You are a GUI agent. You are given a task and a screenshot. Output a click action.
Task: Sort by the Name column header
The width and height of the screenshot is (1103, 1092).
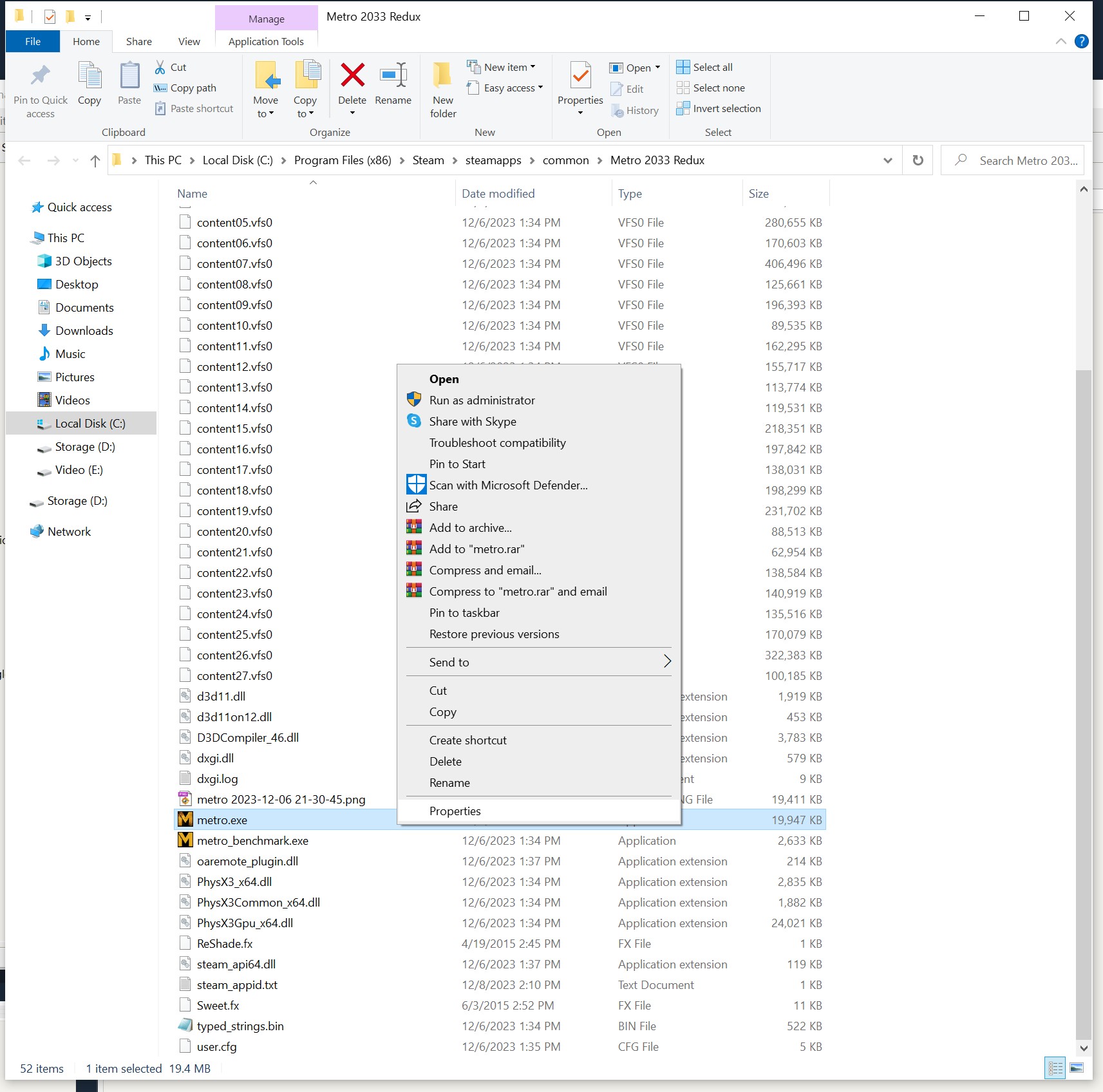[314, 193]
